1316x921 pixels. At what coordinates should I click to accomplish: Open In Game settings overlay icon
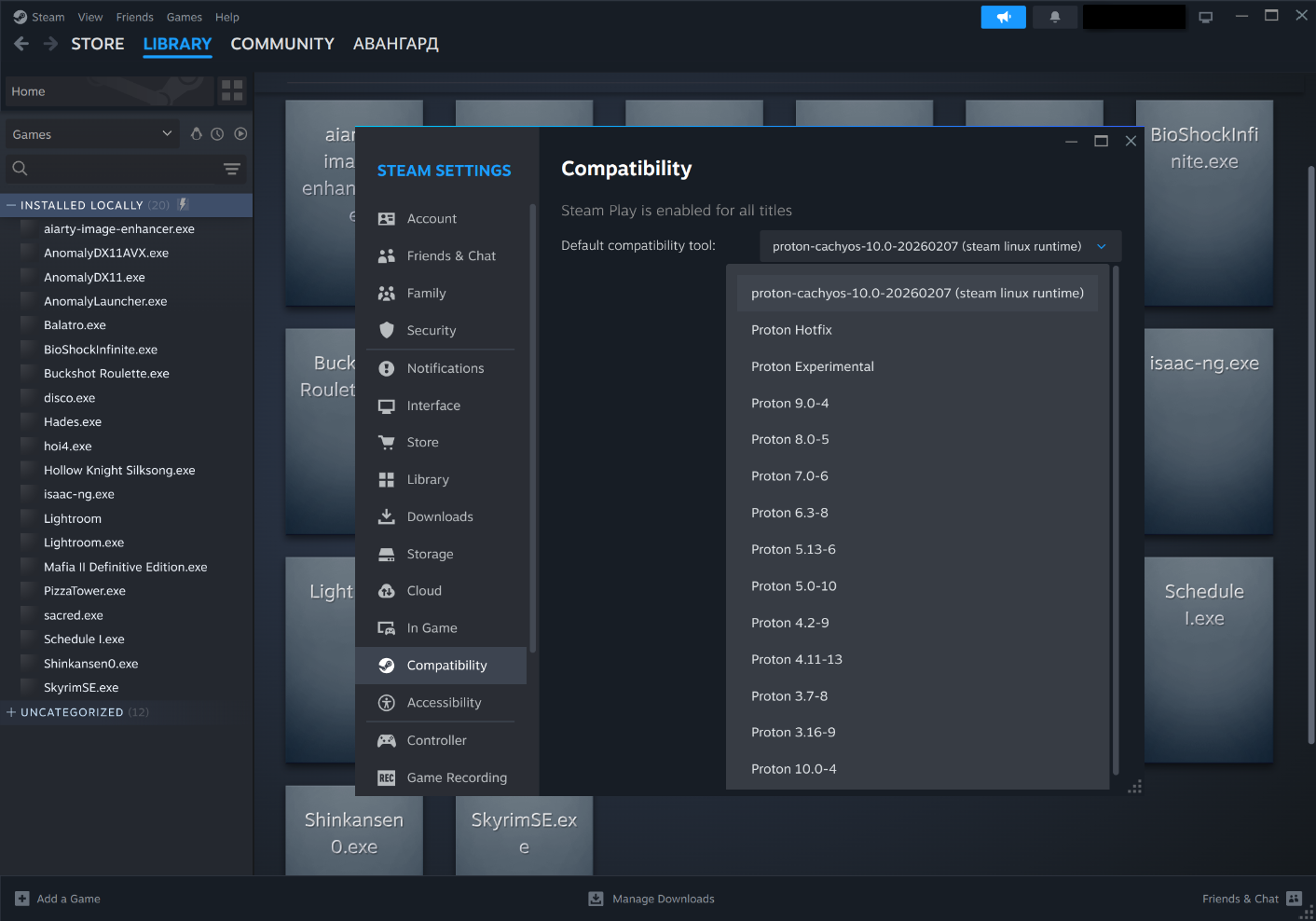click(387, 628)
